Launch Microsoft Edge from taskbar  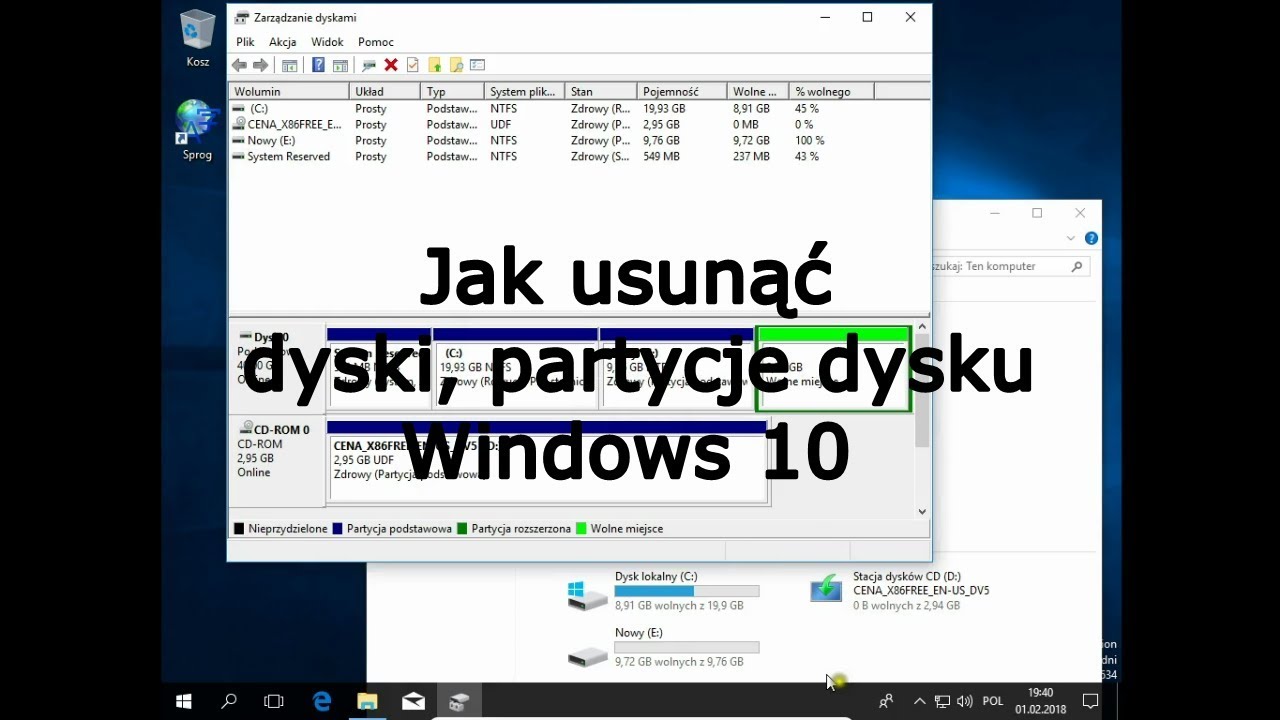(322, 702)
